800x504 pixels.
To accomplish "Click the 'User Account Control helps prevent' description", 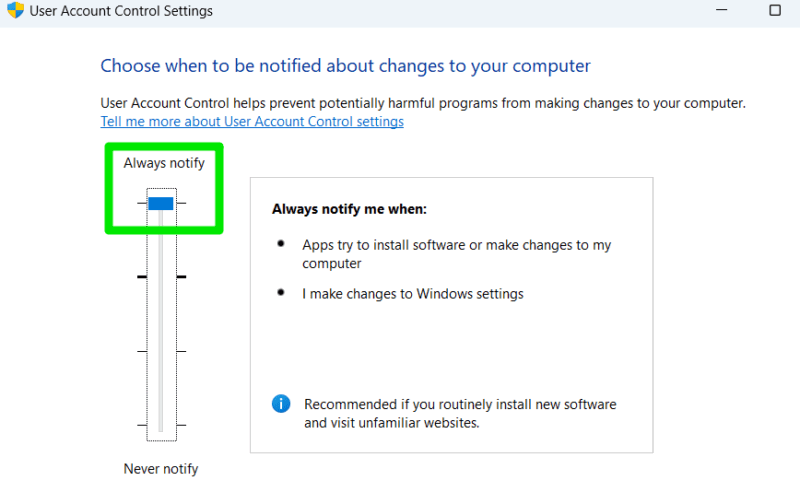I will tap(423, 103).
